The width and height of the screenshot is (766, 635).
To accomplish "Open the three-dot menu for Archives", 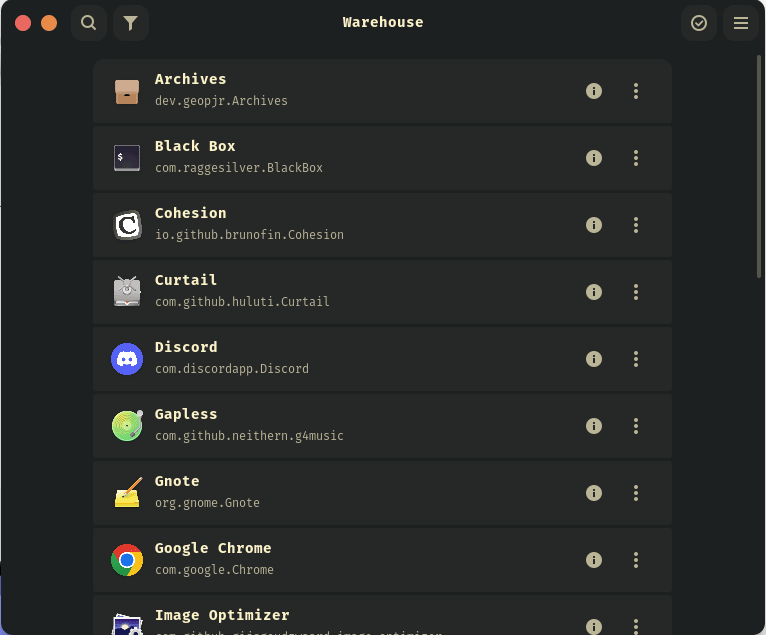I will coord(636,91).
